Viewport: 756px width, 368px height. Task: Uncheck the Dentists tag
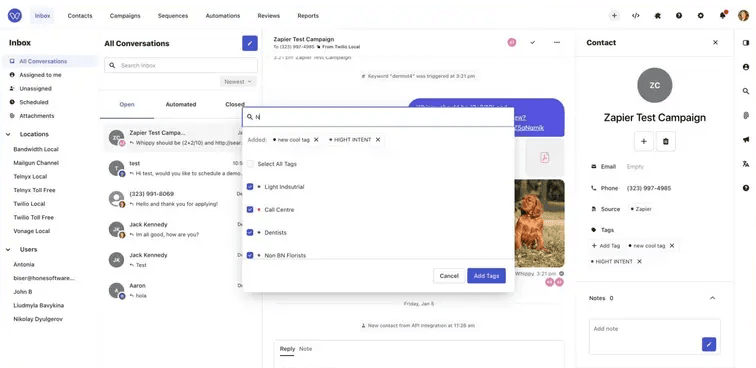(250, 232)
